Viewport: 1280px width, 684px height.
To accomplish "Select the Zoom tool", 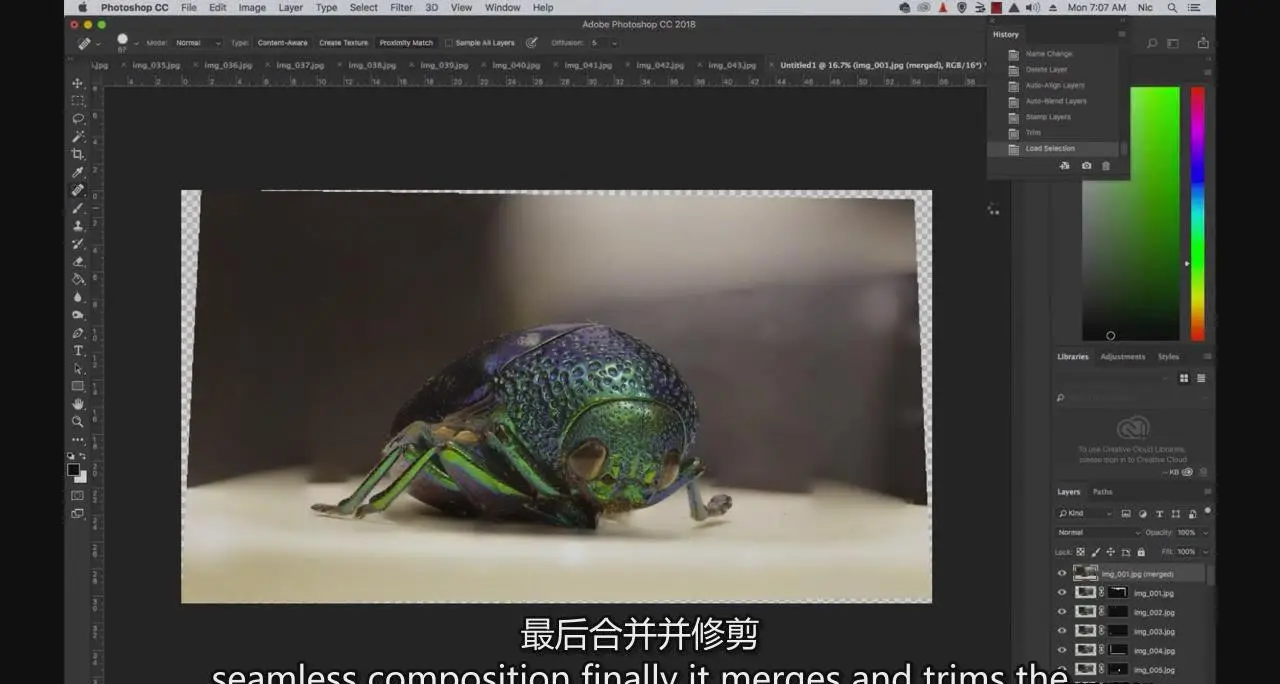I will (78, 422).
